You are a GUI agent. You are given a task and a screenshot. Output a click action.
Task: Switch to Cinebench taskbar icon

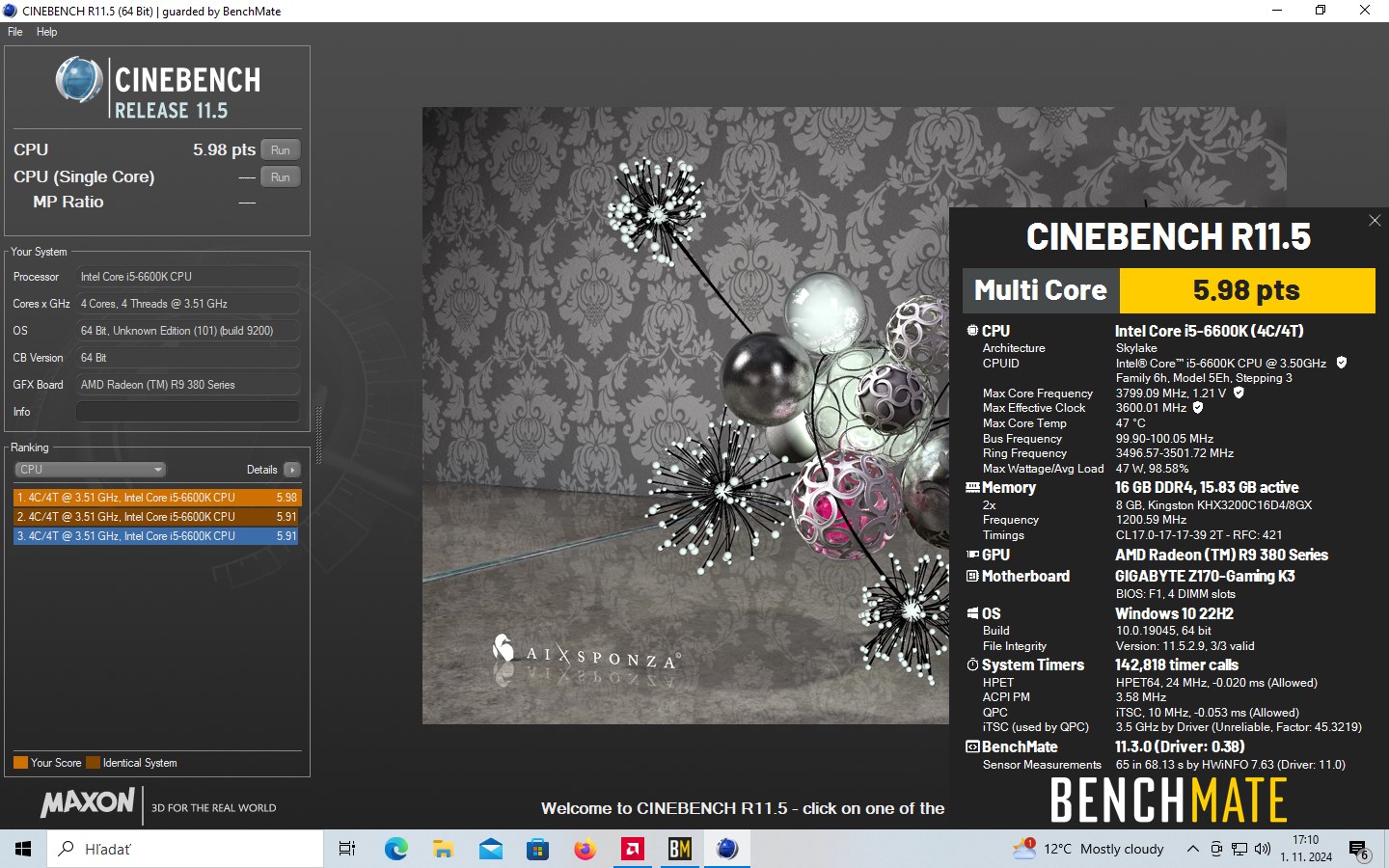click(x=727, y=849)
